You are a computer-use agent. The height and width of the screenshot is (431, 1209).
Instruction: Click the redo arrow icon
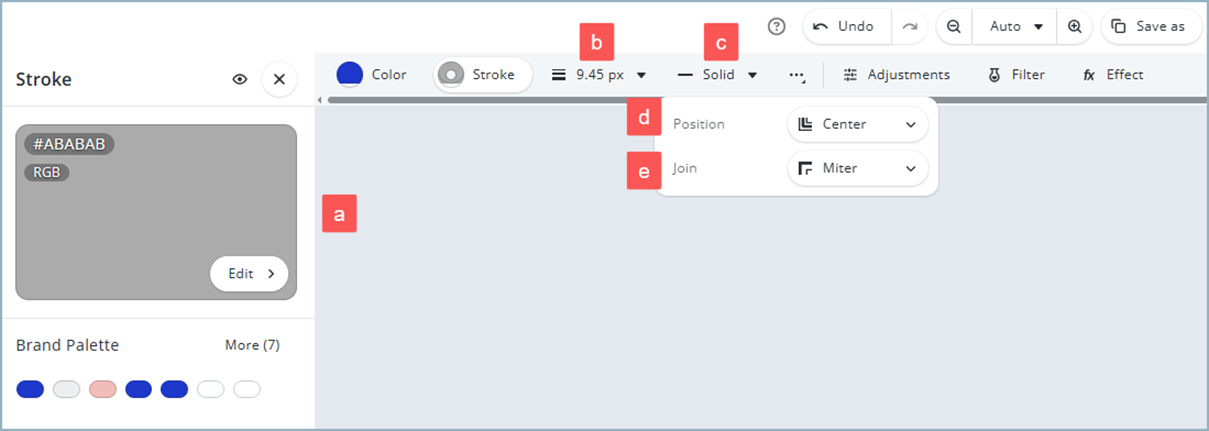(x=909, y=27)
